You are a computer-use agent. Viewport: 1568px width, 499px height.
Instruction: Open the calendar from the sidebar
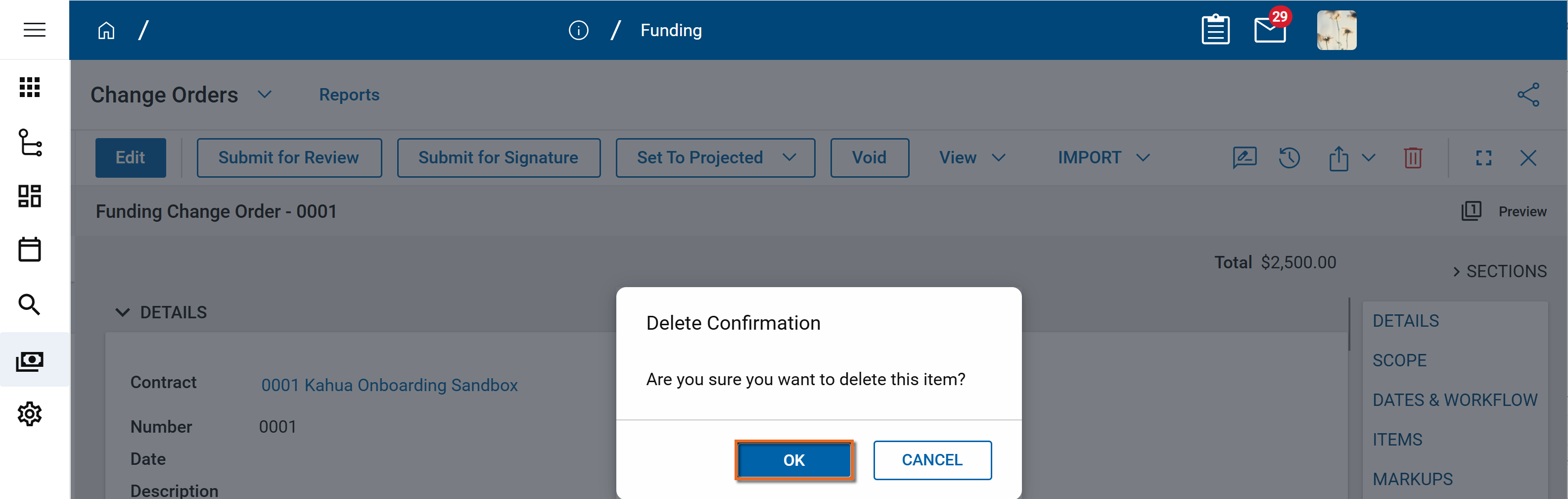click(x=29, y=249)
